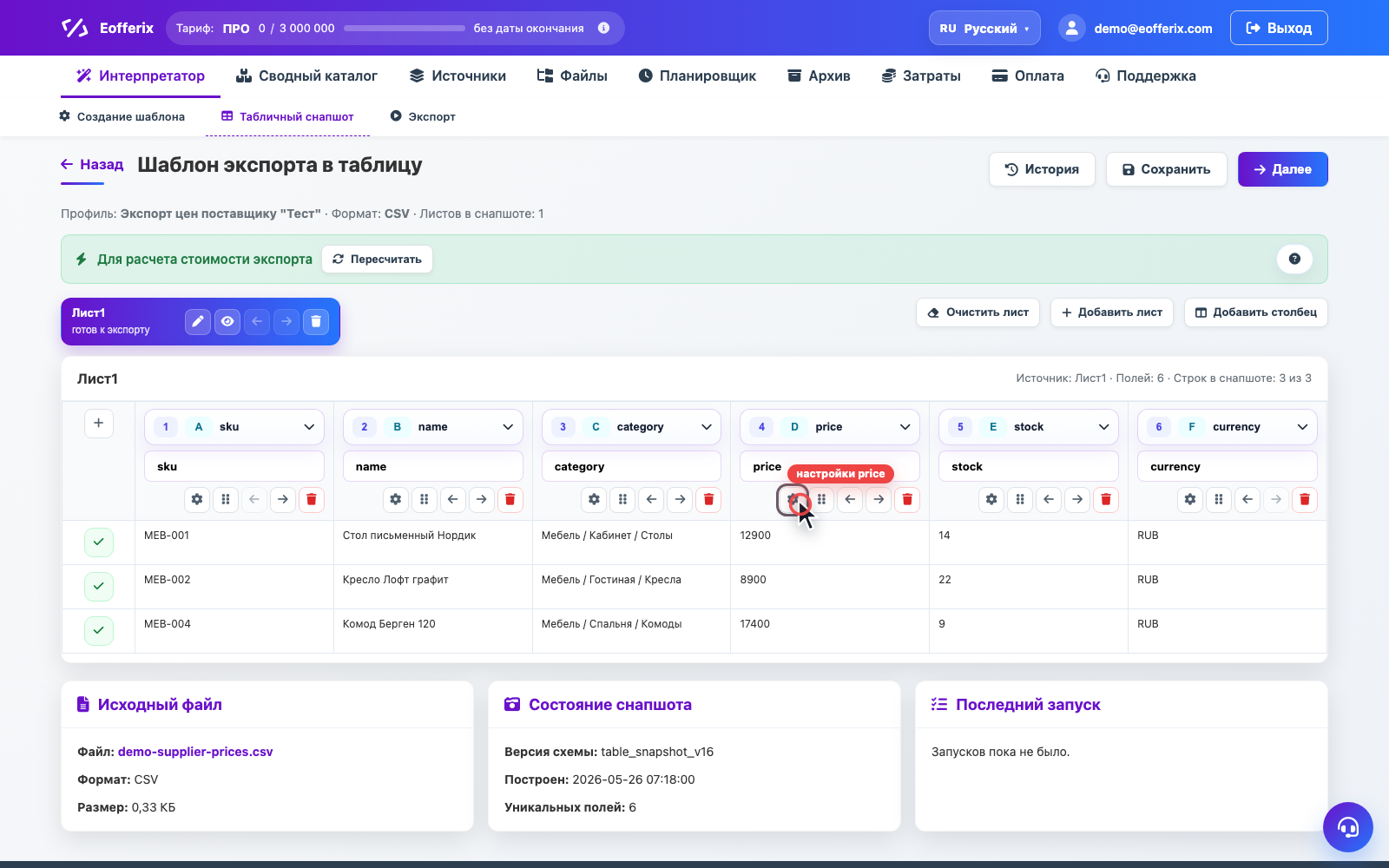Open the help question mark icon
This screenshot has height=868, width=1389.
pyautogui.click(x=1294, y=259)
